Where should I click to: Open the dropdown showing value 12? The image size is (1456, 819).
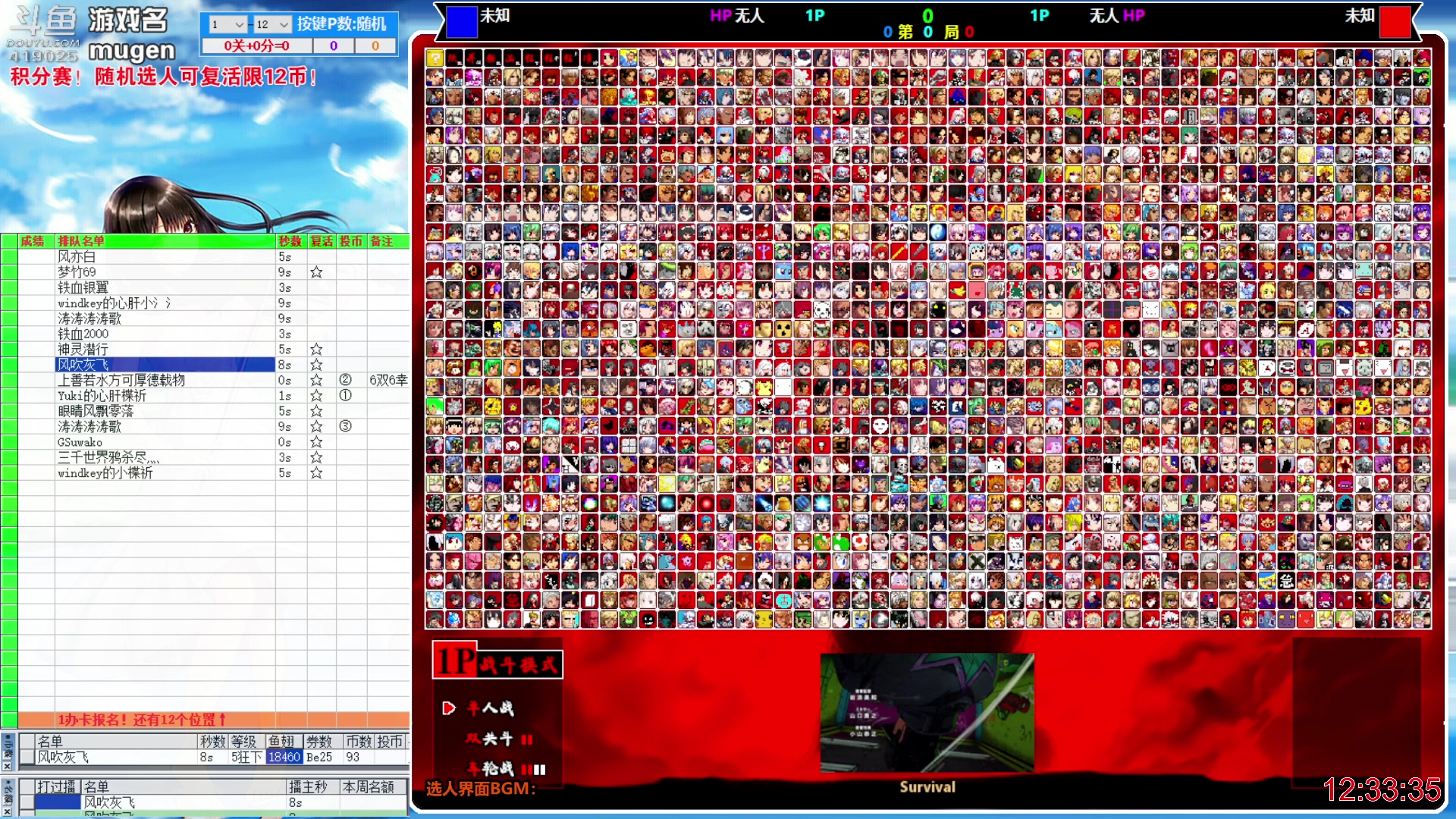[x=272, y=24]
